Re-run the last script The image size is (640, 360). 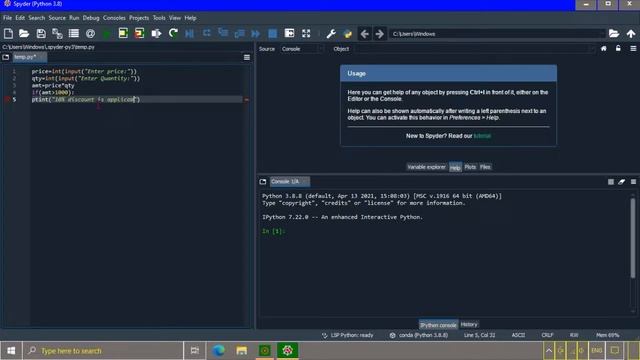[x=173, y=33]
